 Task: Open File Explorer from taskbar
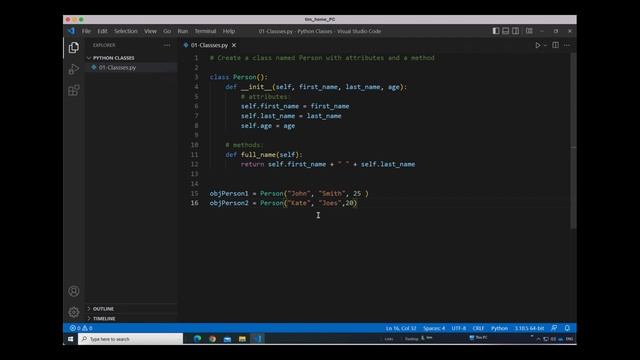tap(242, 339)
